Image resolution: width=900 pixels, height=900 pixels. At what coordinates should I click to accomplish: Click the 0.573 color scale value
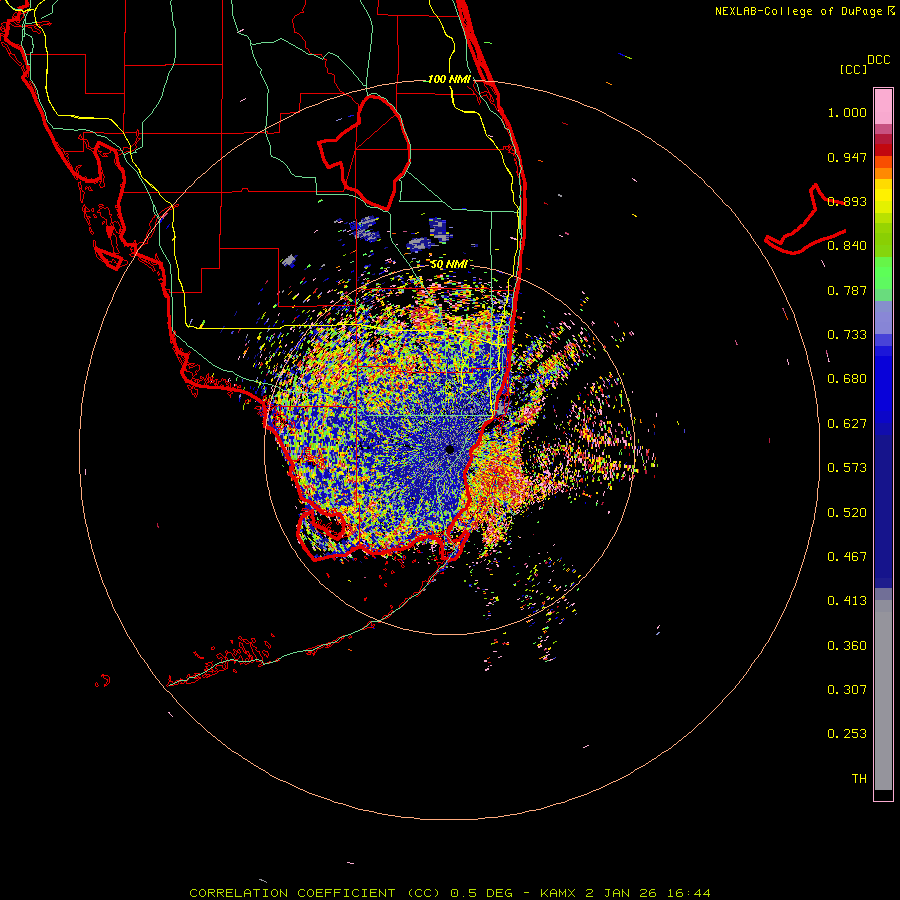pyautogui.click(x=847, y=468)
